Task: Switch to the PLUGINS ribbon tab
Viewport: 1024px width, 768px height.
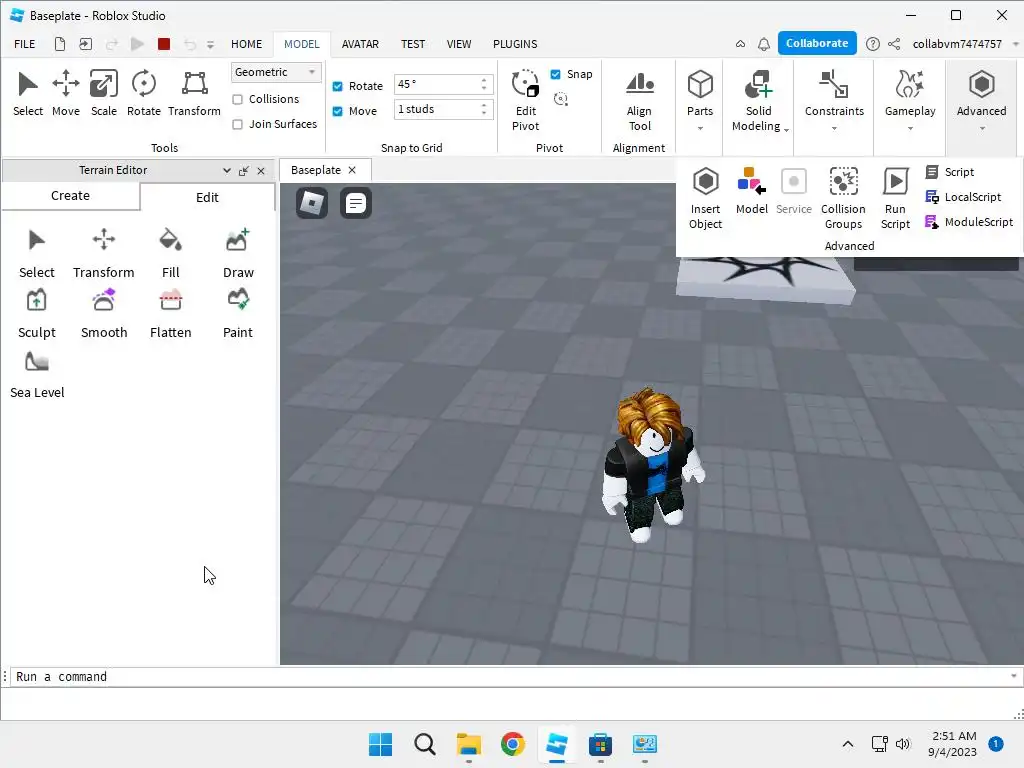Action: click(x=515, y=44)
